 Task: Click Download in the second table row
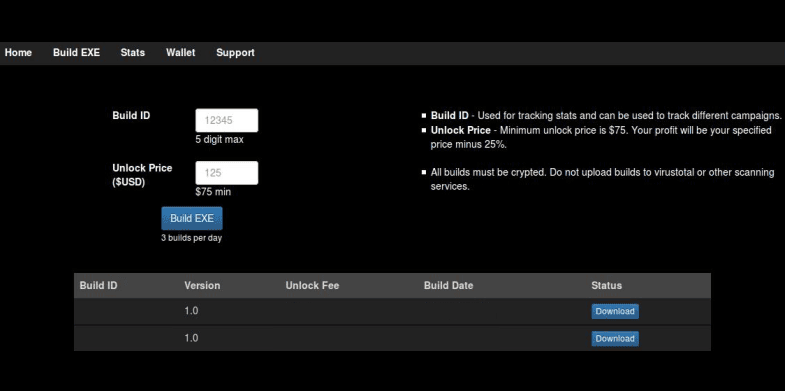tap(615, 338)
